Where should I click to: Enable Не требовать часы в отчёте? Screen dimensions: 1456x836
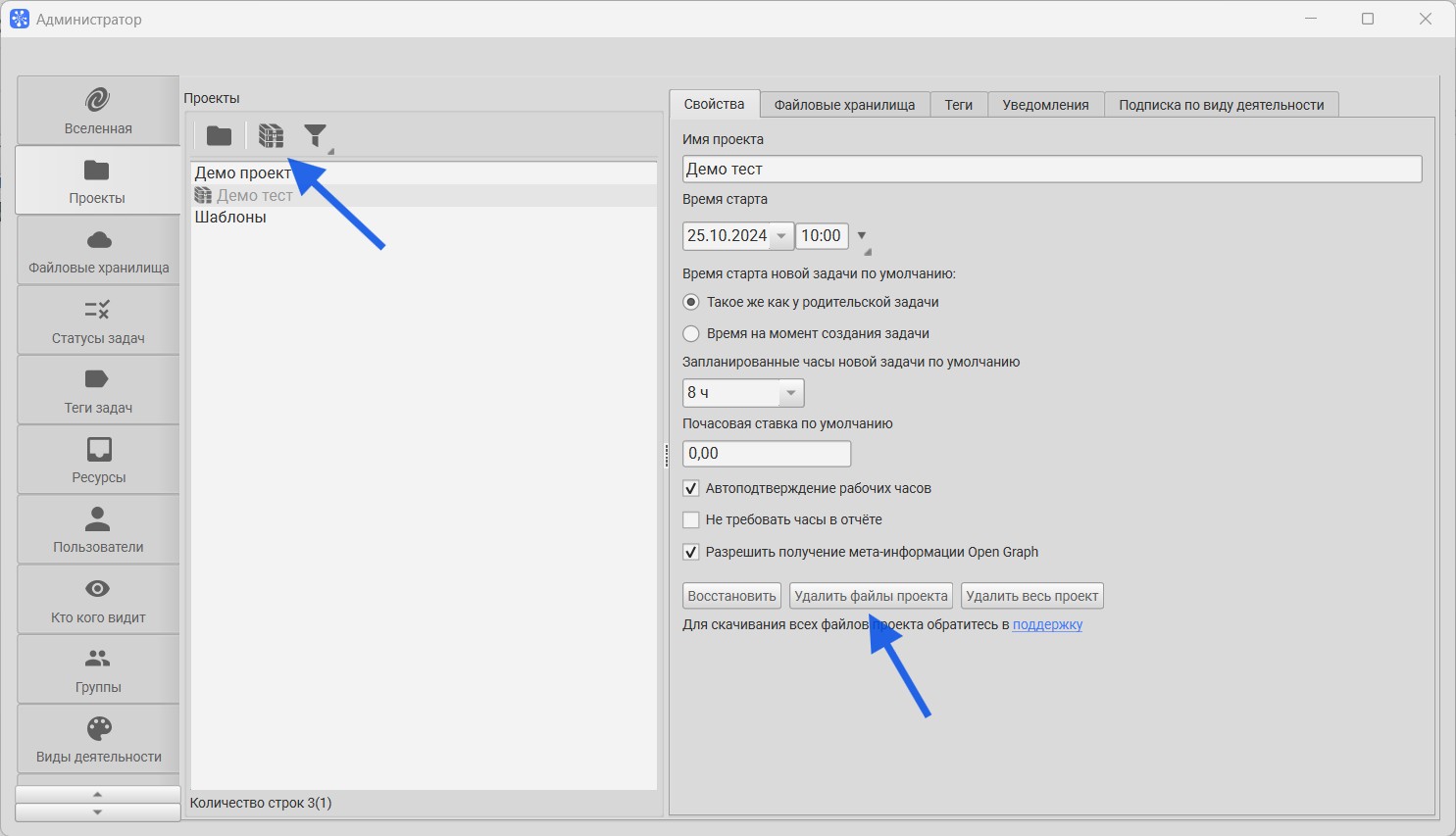[x=691, y=519]
